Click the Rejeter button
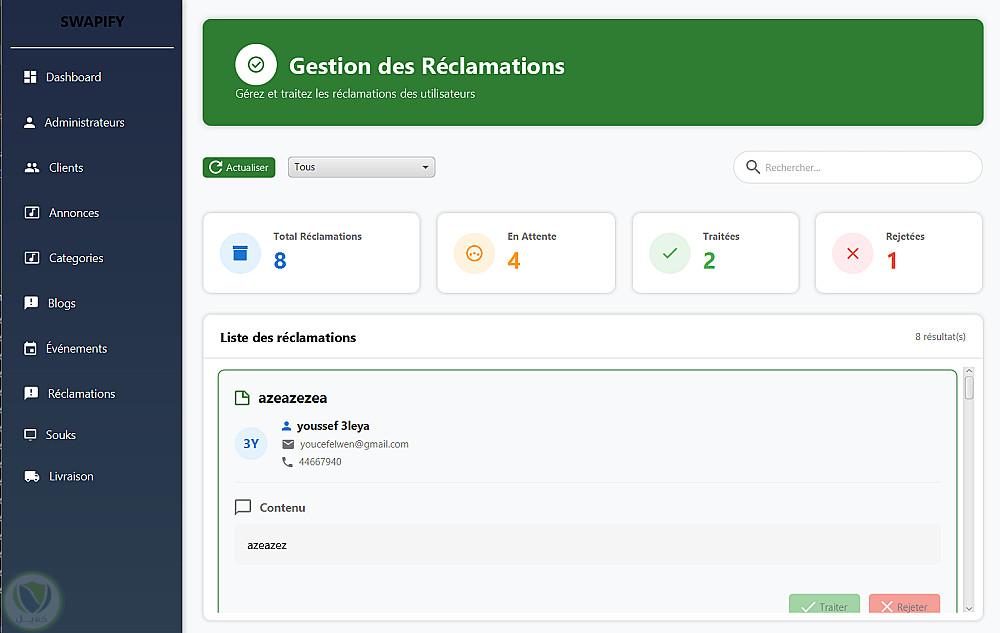This screenshot has width=1000, height=633. [904, 606]
